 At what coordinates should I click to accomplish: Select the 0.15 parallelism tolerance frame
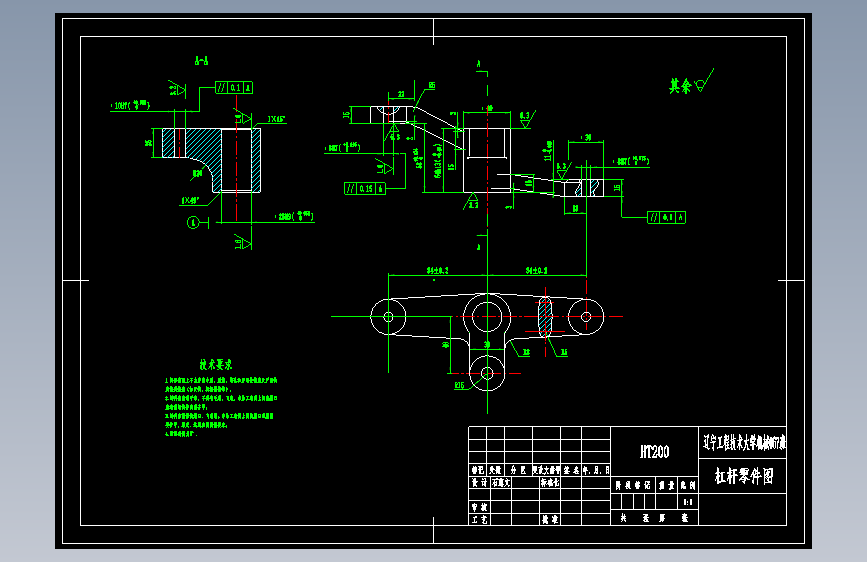tap(364, 189)
